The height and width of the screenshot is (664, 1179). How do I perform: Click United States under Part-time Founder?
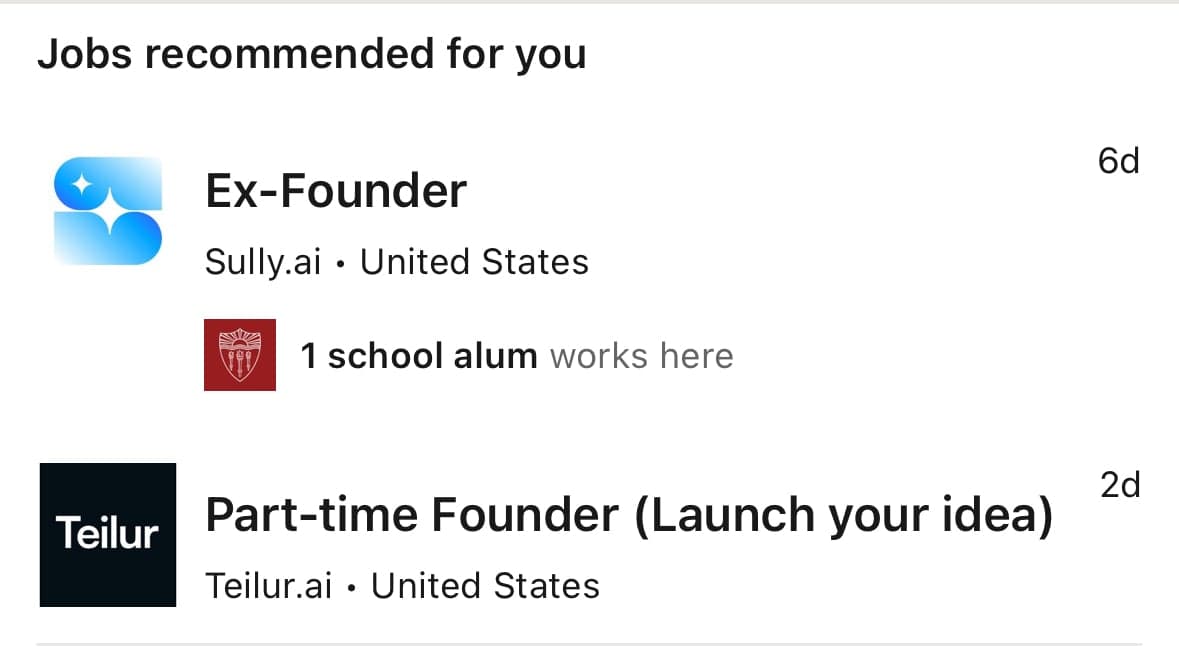tap(486, 585)
